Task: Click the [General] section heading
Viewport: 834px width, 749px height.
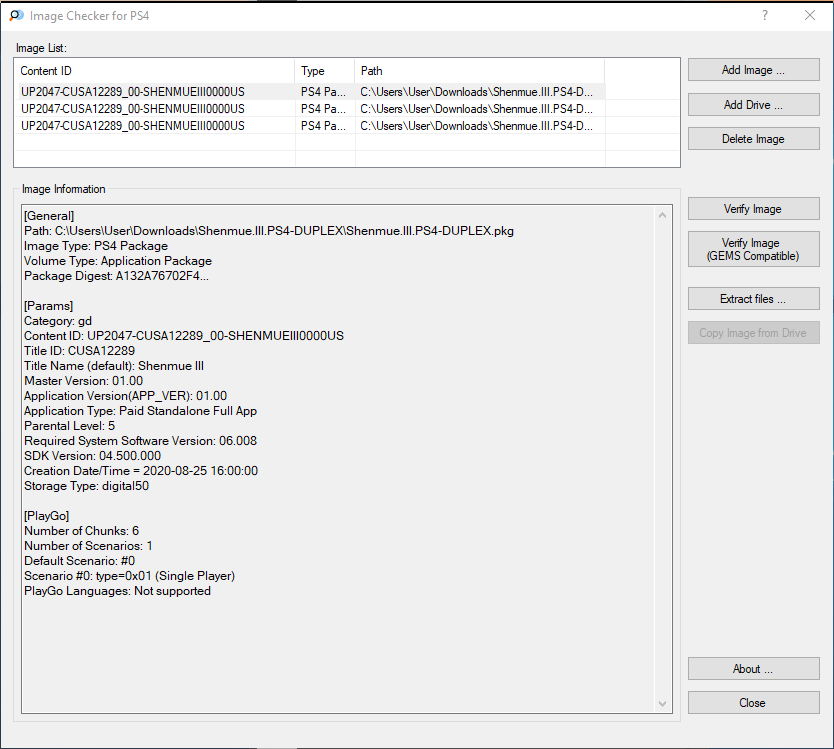Action: point(49,216)
